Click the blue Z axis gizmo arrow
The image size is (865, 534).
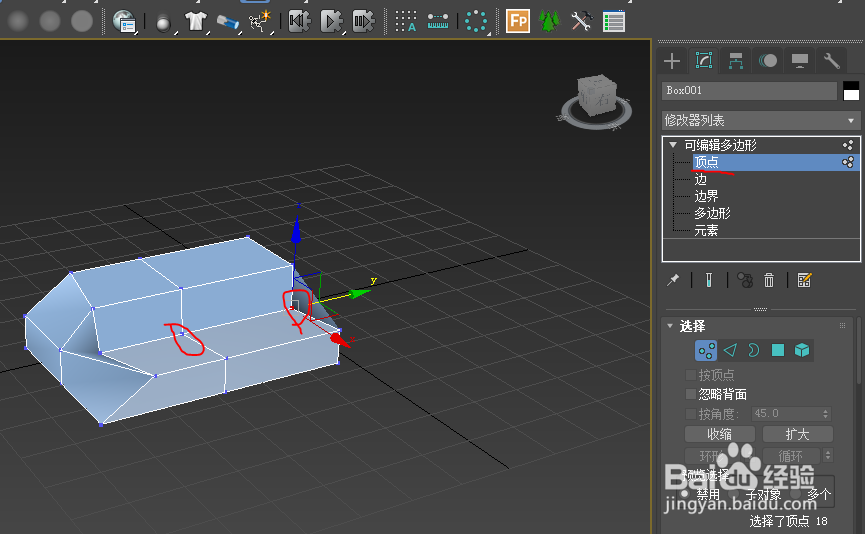tap(296, 229)
